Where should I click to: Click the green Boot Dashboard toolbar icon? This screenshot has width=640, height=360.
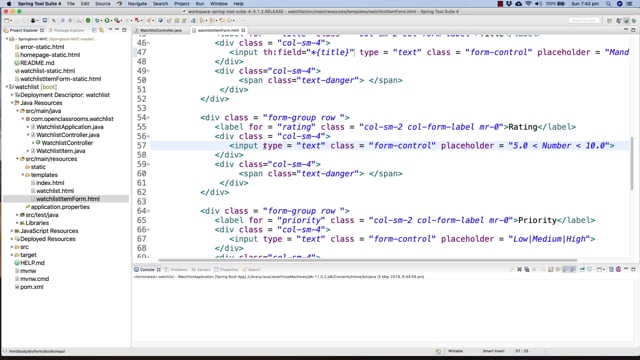coord(88,20)
